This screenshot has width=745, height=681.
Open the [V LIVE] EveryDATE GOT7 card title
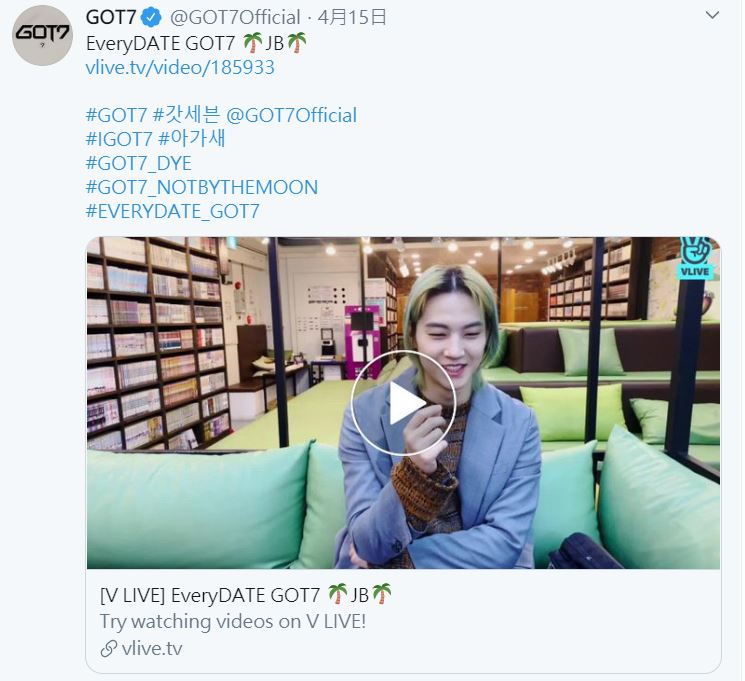tap(246, 595)
